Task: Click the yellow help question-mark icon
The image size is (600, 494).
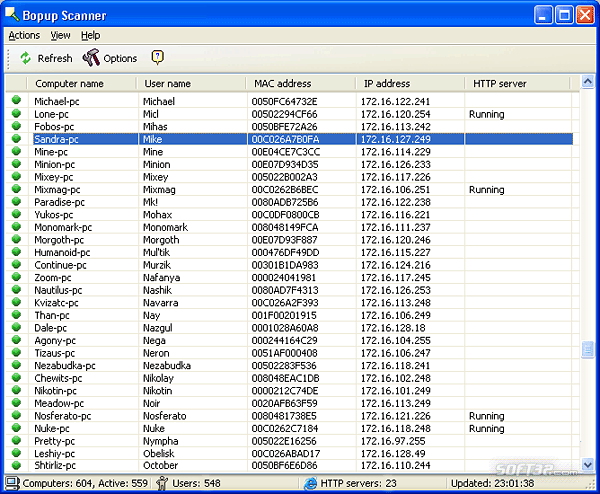Action: (157, 57)
